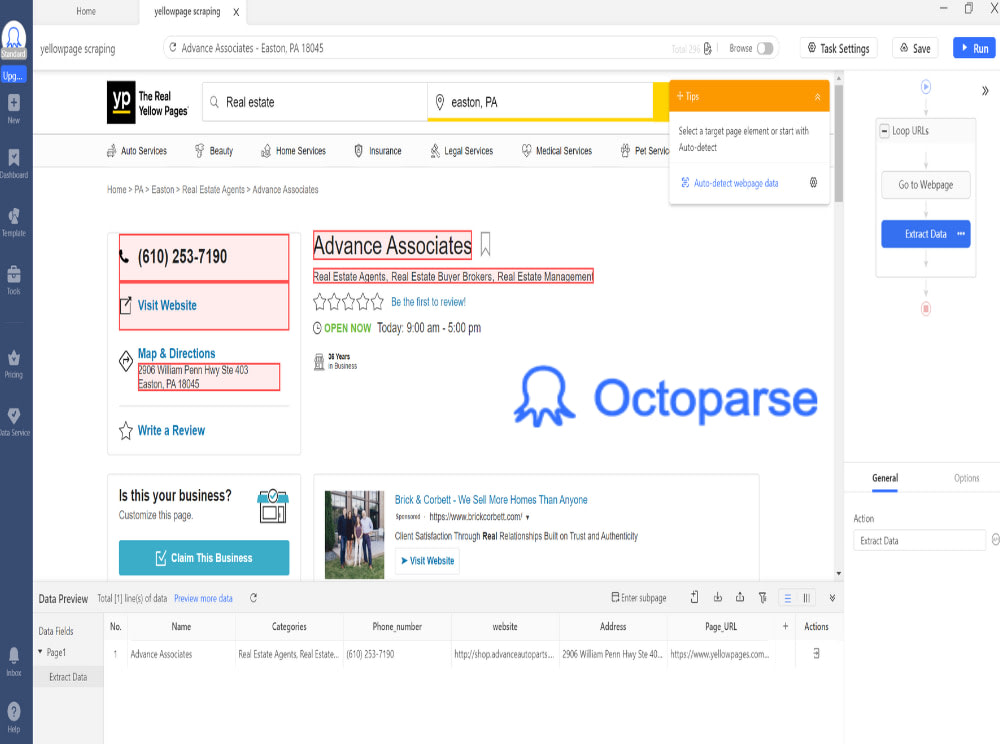Collapse the Loop URLs step
Image resolution: width=1000 pixels, height=750 pixels.
(884, 131)
